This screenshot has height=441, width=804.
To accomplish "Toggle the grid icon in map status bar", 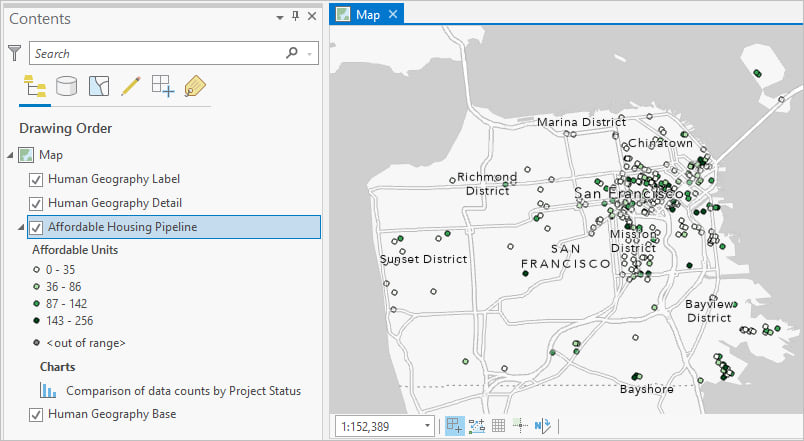I will (498, 426).
